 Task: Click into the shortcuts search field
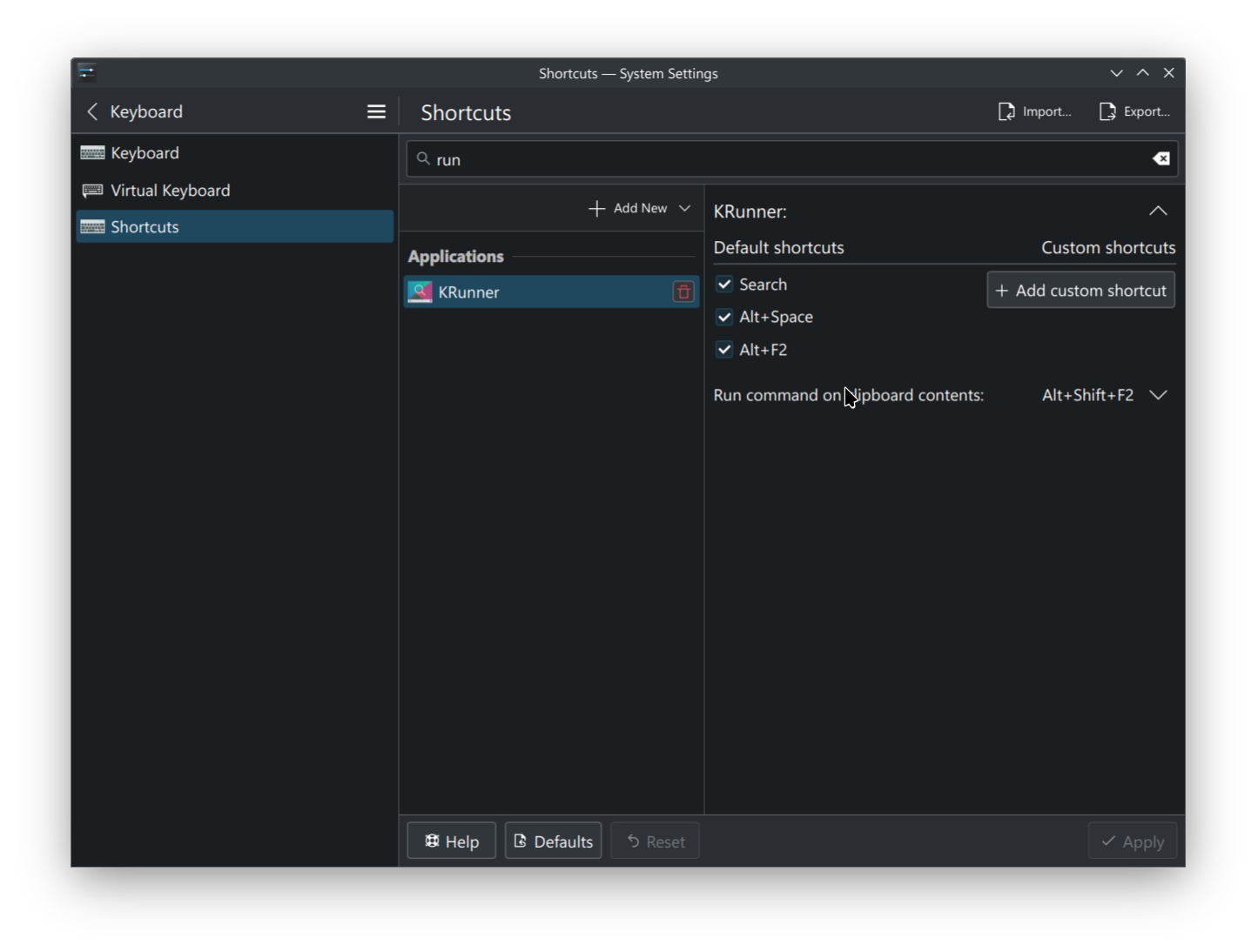coord(784,159)
